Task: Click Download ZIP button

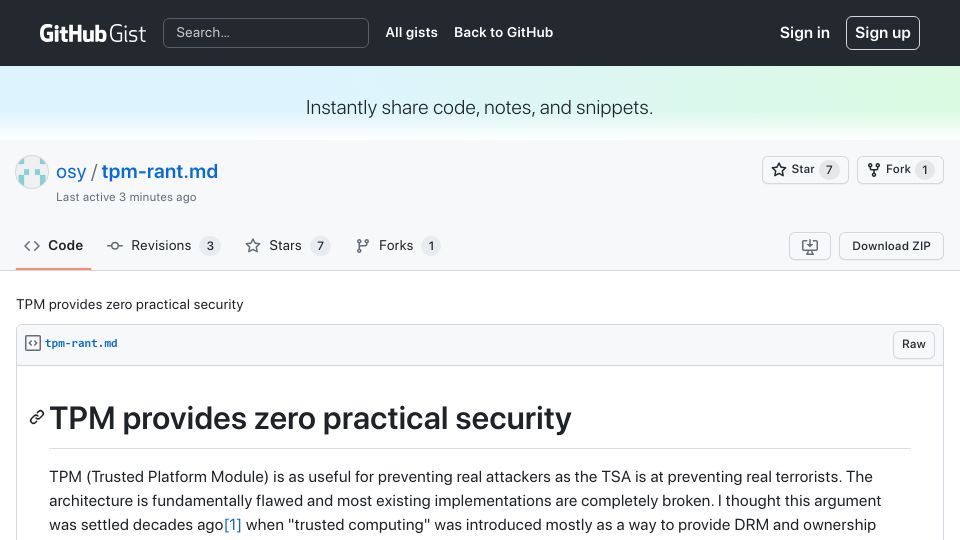Action: coord(891,246)
